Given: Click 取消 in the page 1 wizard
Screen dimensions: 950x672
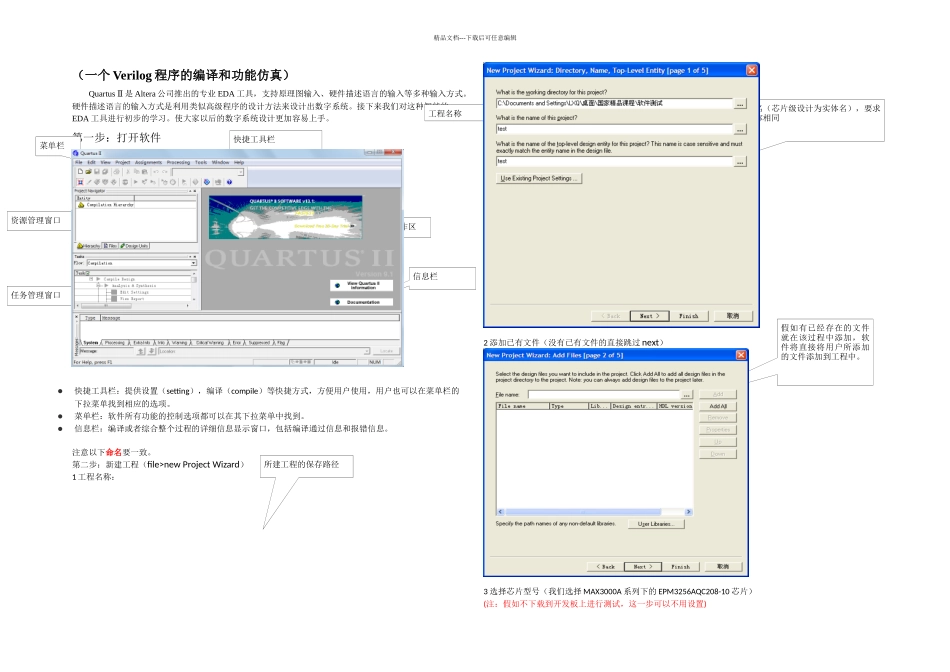Looking at the screenshot, I should [x=733, y=316].
